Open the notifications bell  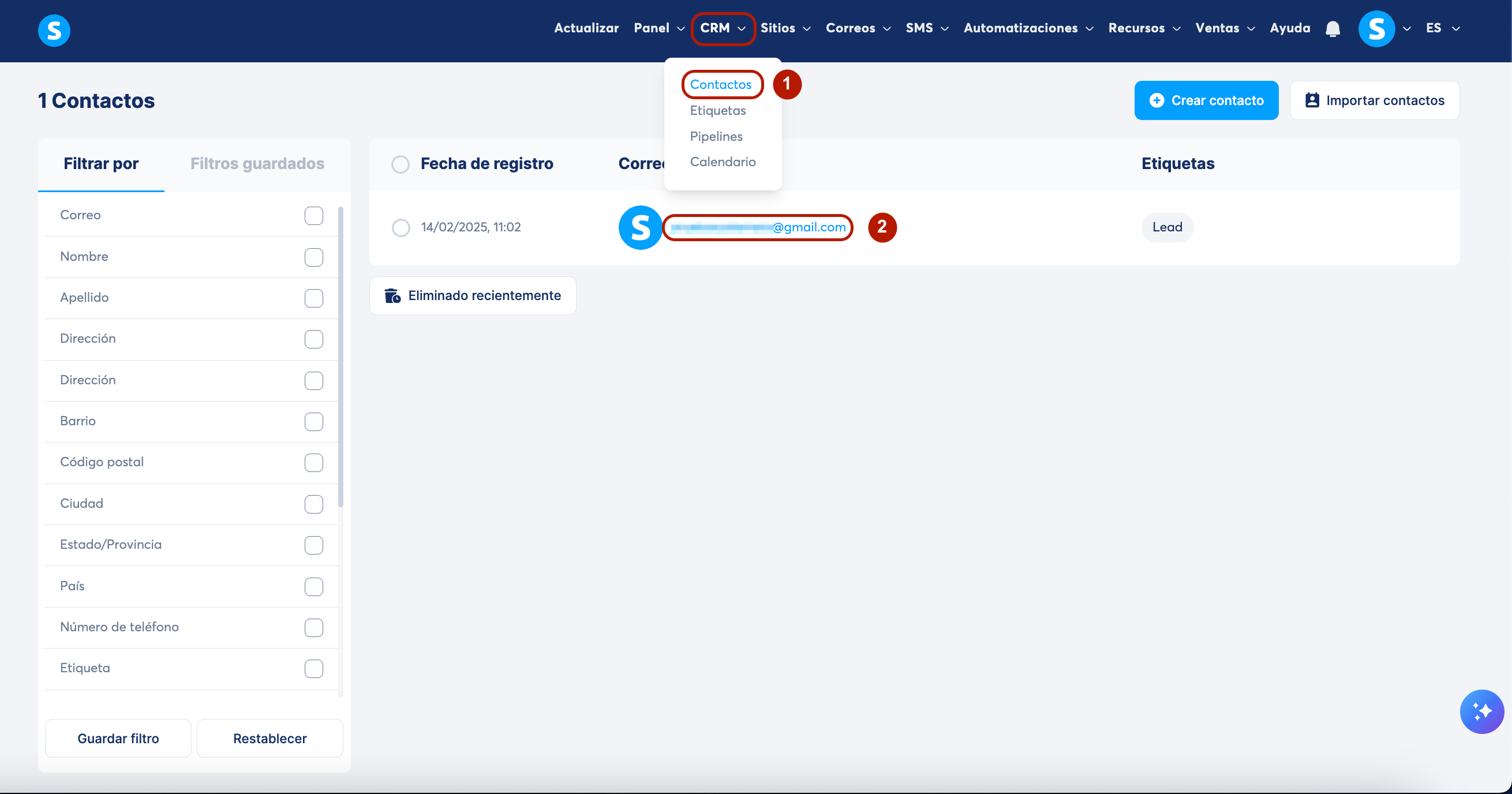pos(1333,29)
